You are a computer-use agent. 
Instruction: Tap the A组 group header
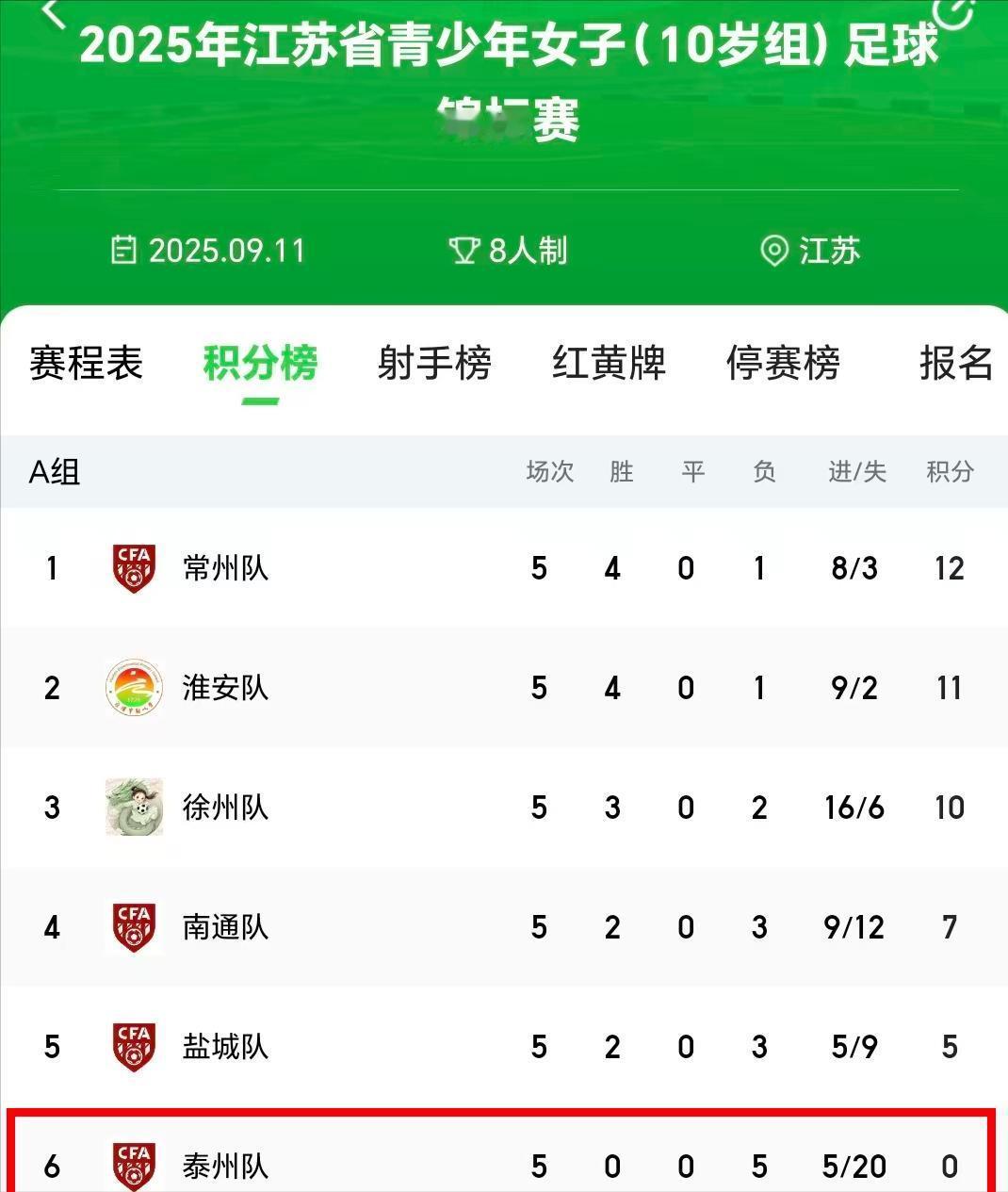pyautogui.click(x=55, y=471)
